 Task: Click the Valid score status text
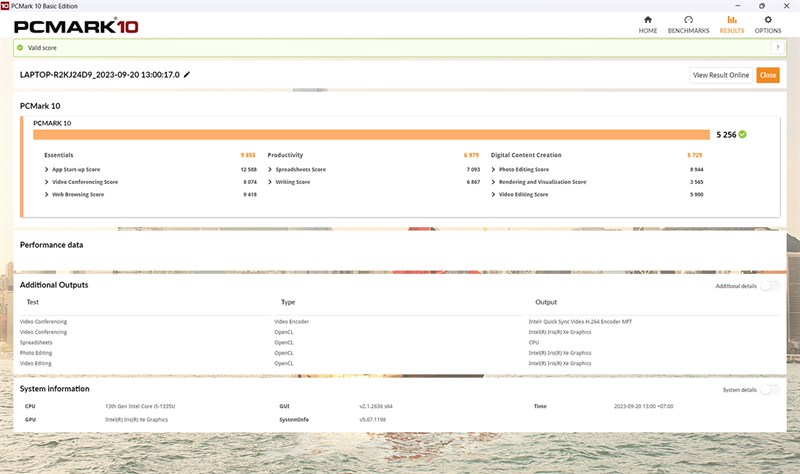point(42,47)
